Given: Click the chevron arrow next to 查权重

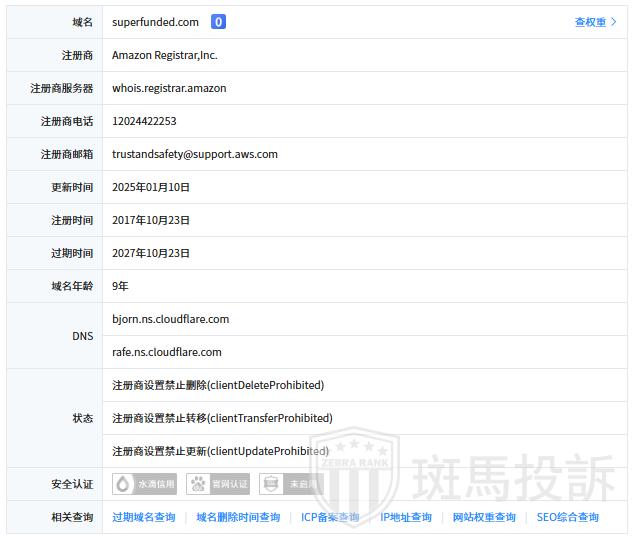Looking at the screenshot, I should click(614, 22).
